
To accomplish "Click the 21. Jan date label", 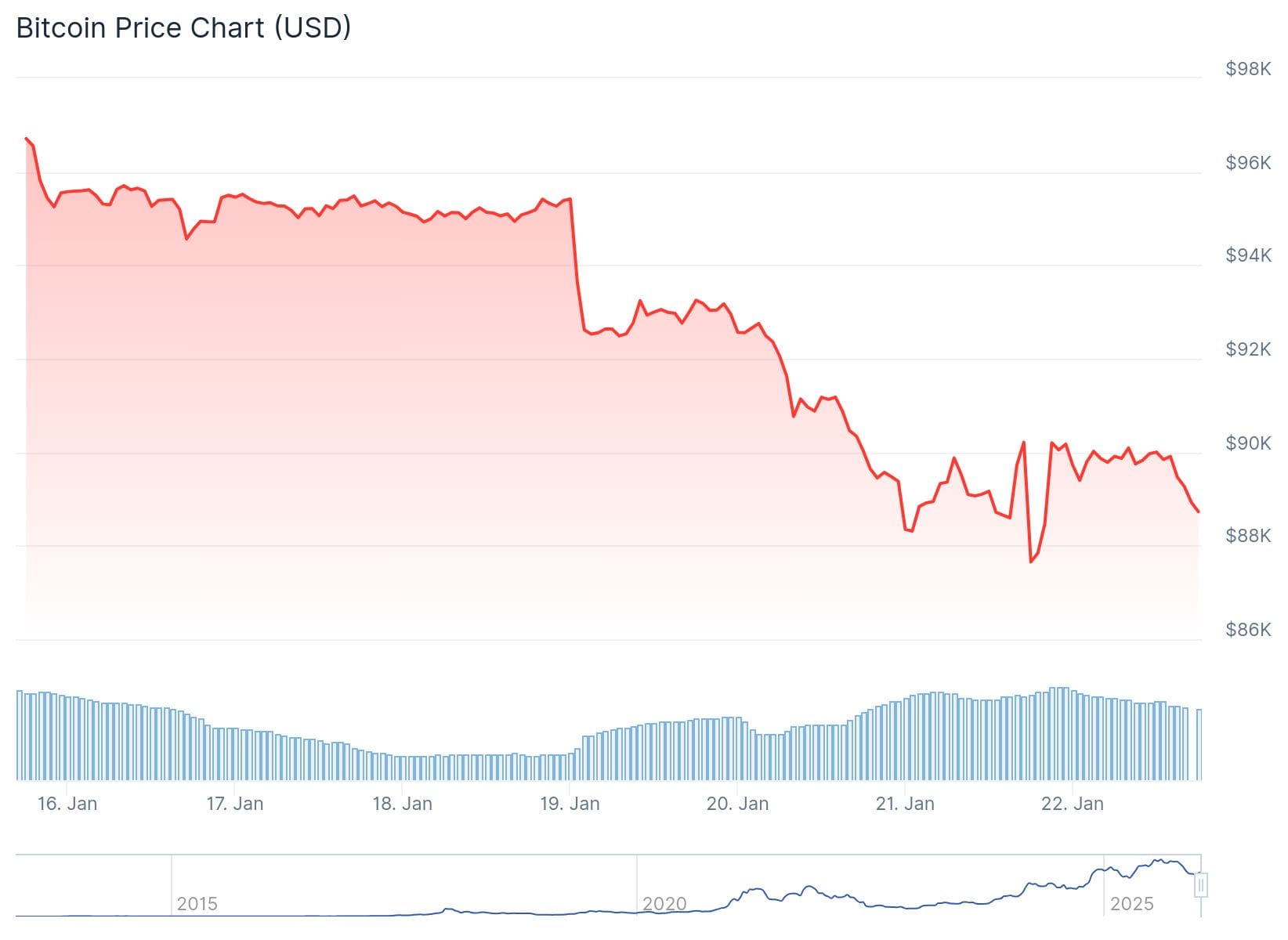I will click(x=905, y=804).
